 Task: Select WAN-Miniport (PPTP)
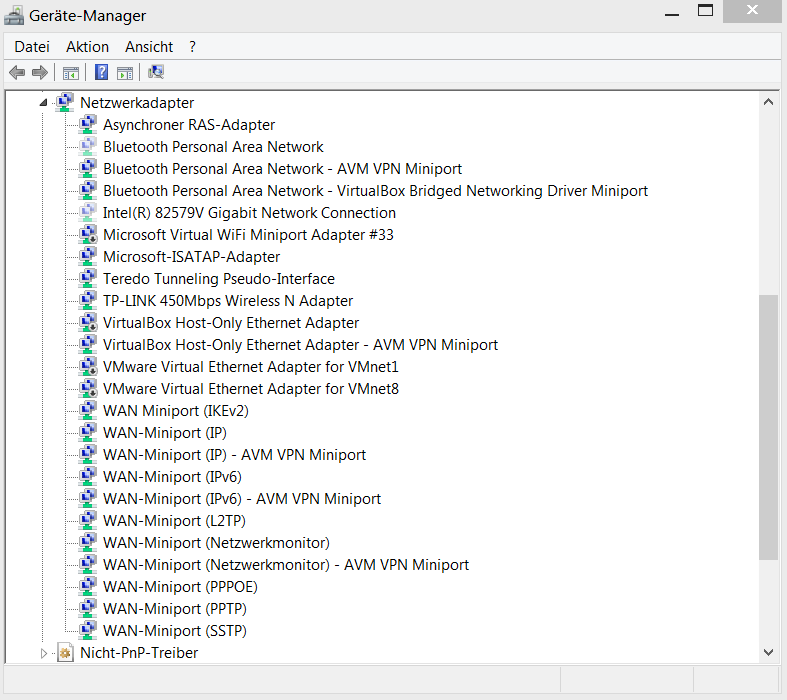(x=175, y=609)
